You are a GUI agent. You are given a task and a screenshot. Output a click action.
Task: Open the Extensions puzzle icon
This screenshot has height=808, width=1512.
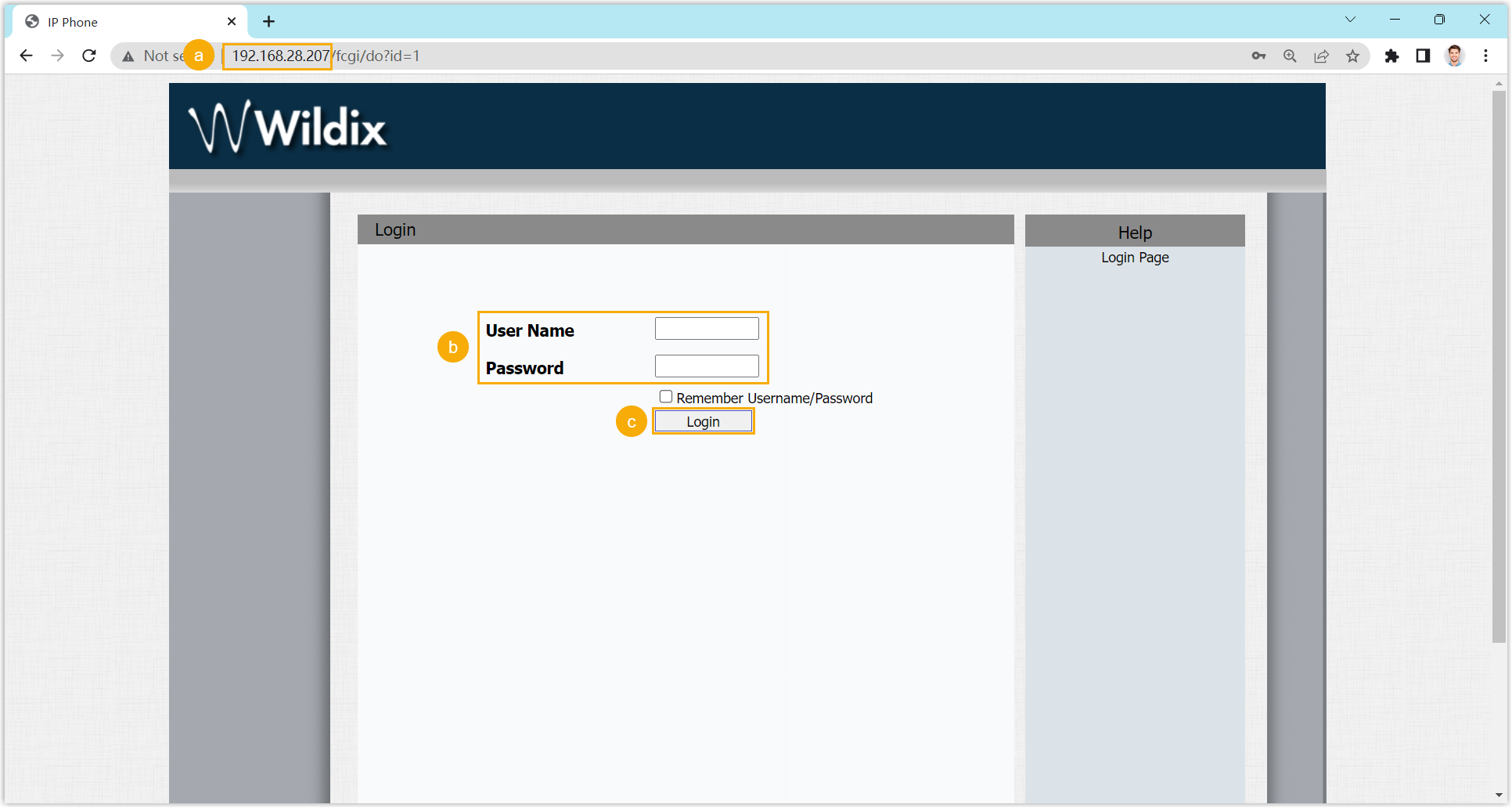[1391, 56]
